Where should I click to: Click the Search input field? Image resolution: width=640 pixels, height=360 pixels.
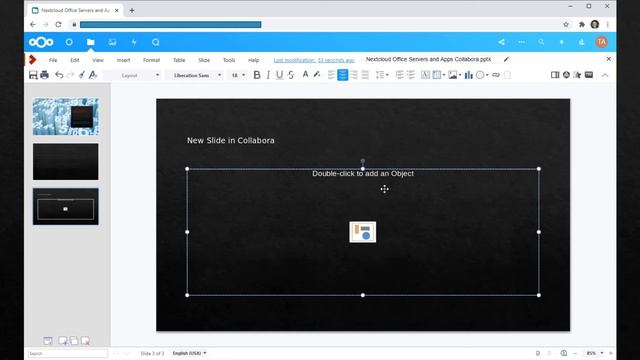pos(68,353)
